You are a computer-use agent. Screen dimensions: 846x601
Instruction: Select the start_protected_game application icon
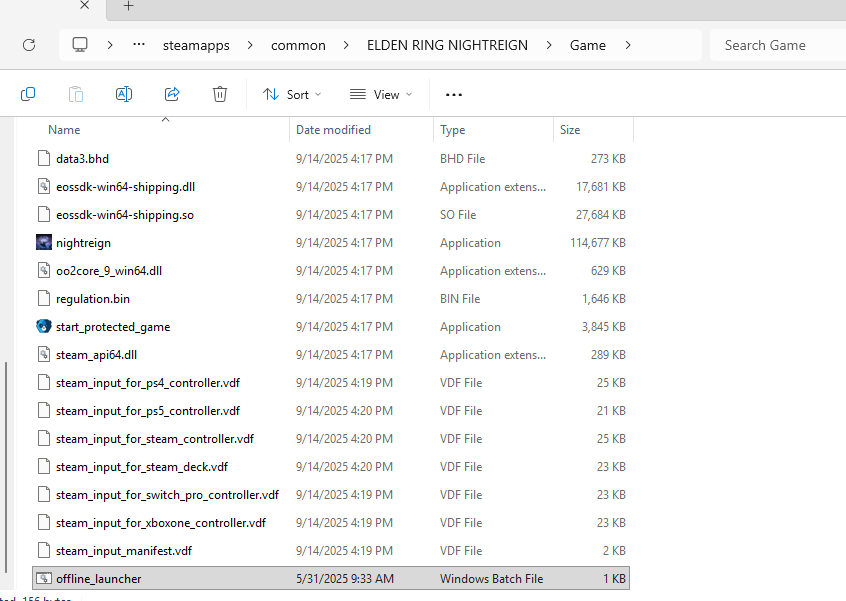(x=43, y=327)
